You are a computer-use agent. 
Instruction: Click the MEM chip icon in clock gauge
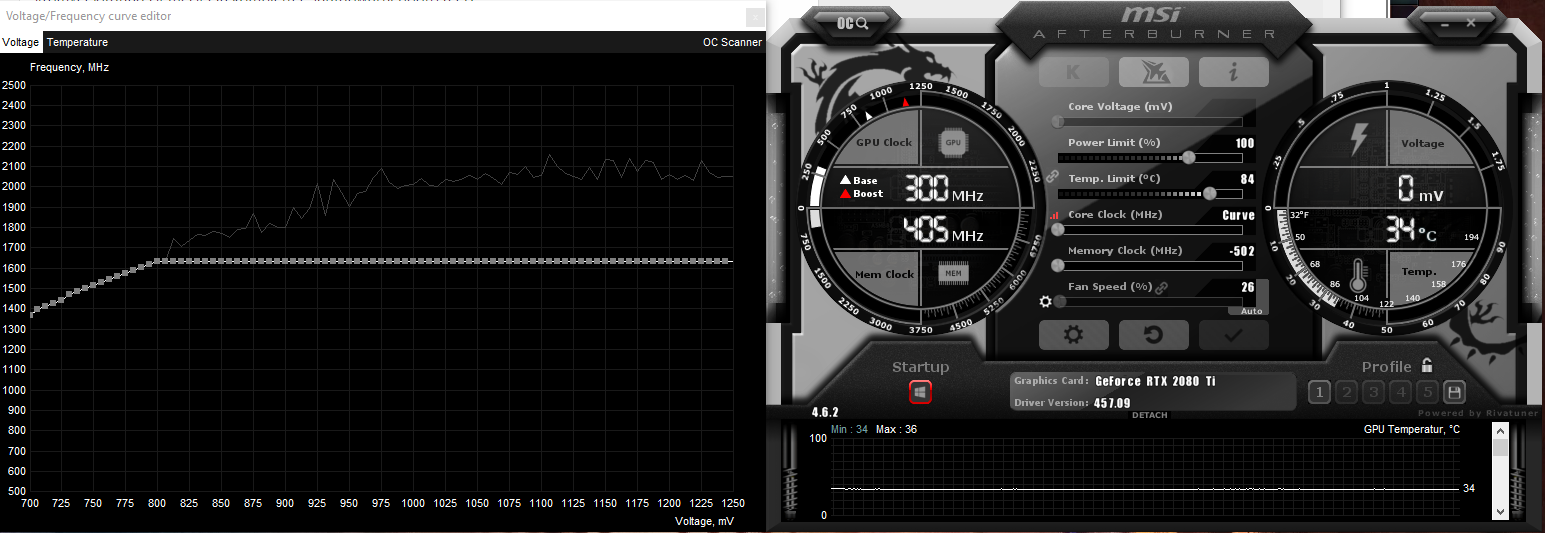(x=953, y=272)
